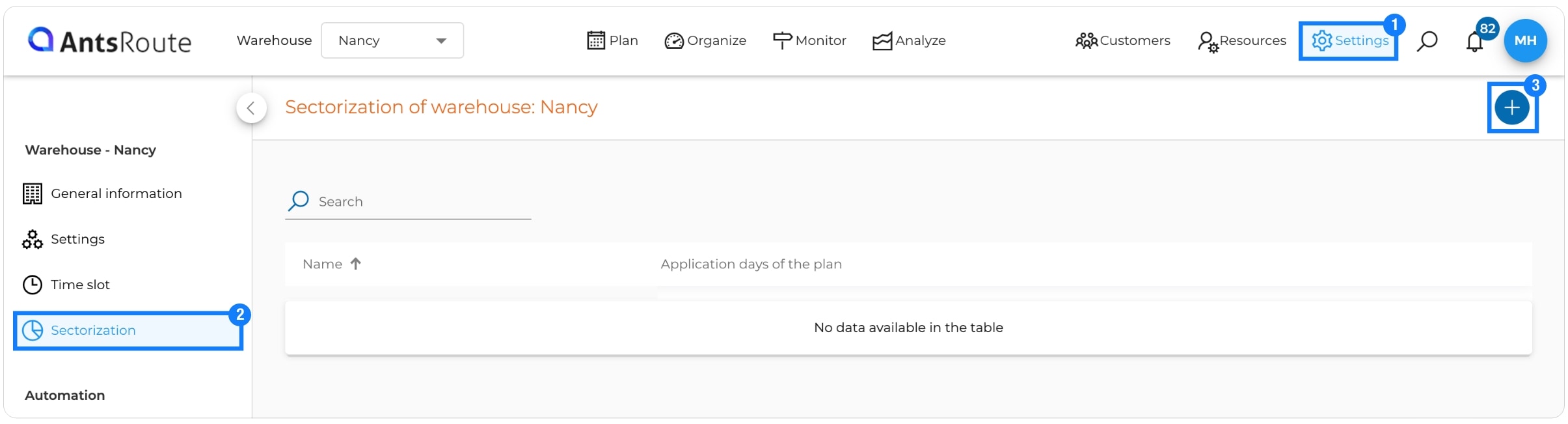1568x424 pixels.
Task: Go to the Organize section
Action: point(705,40)
